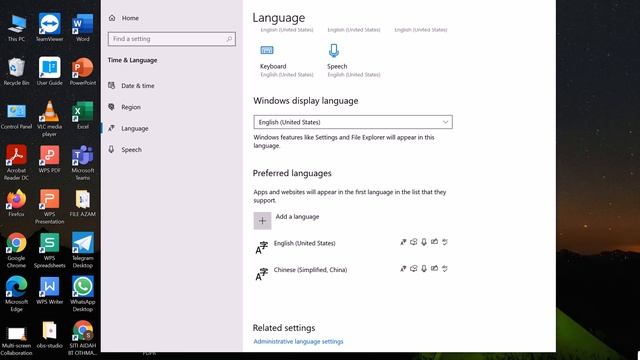This screenshot has height=360, width=640.
Task: Click speech recognition icon on Chinese row
Action: pos(424,269)
